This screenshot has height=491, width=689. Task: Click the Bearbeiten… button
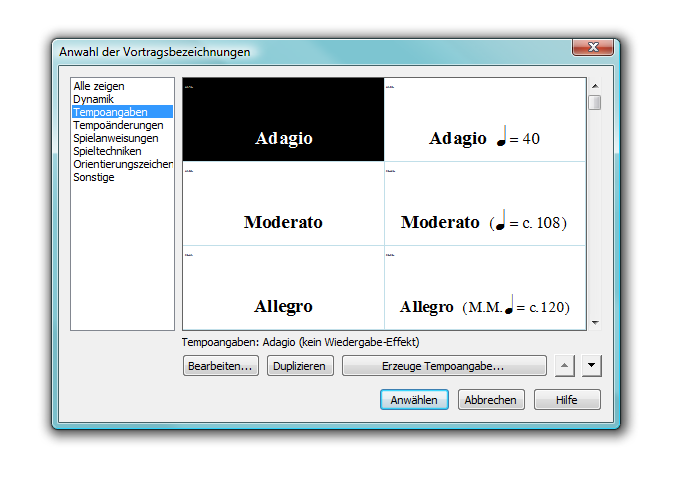221,366
